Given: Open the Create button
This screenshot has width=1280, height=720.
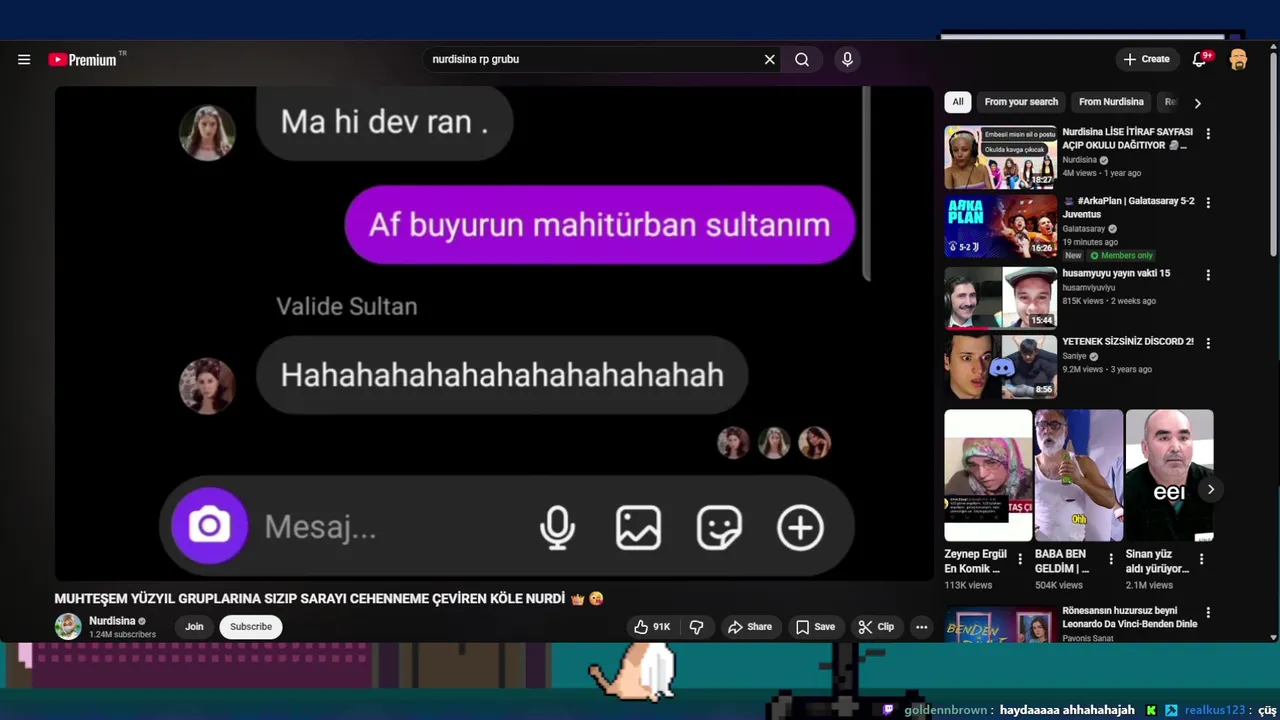Looking at the screenshot, I should click(1146, 59).
